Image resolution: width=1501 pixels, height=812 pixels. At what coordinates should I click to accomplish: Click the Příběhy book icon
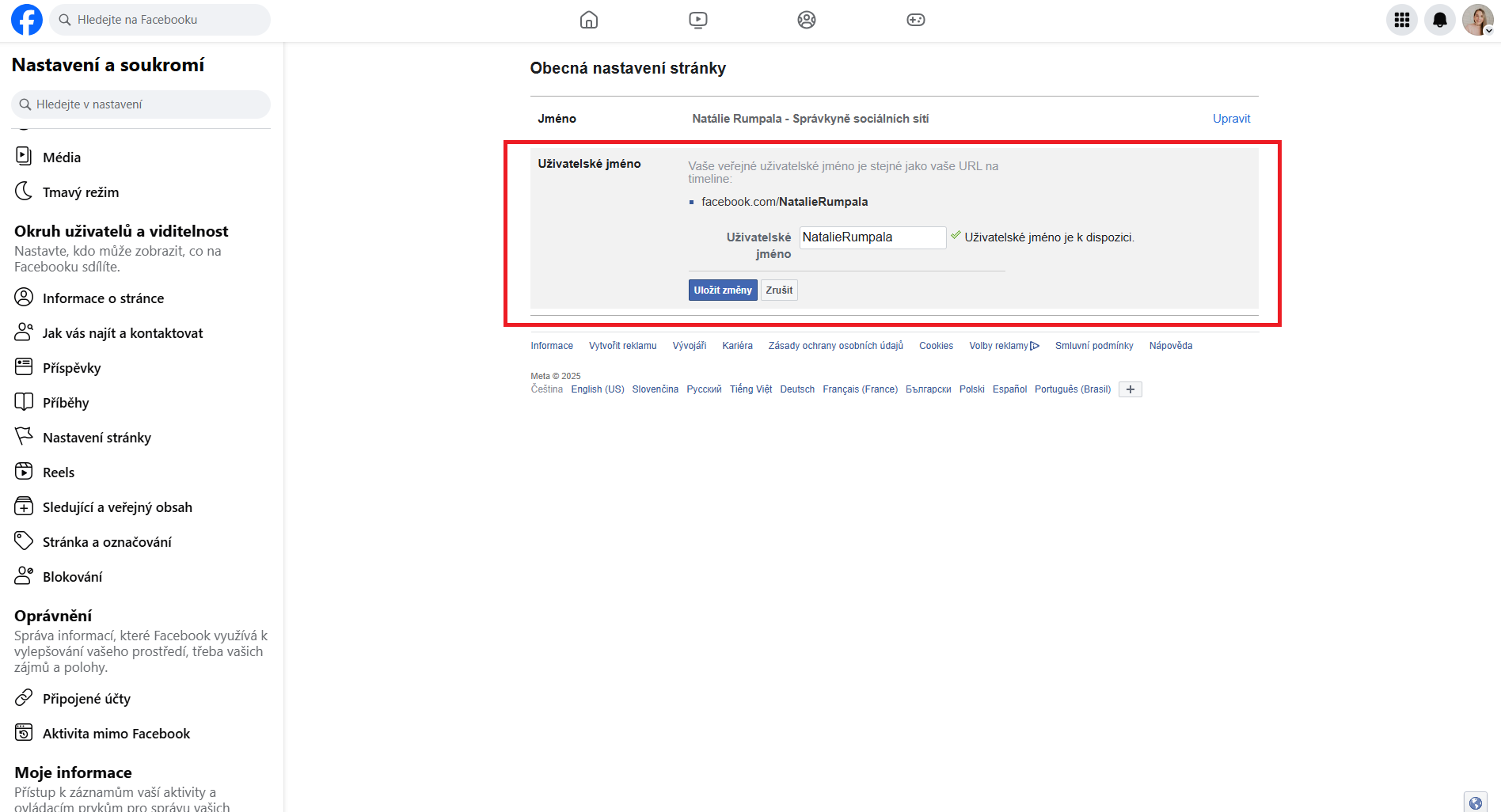coord(24,401)
